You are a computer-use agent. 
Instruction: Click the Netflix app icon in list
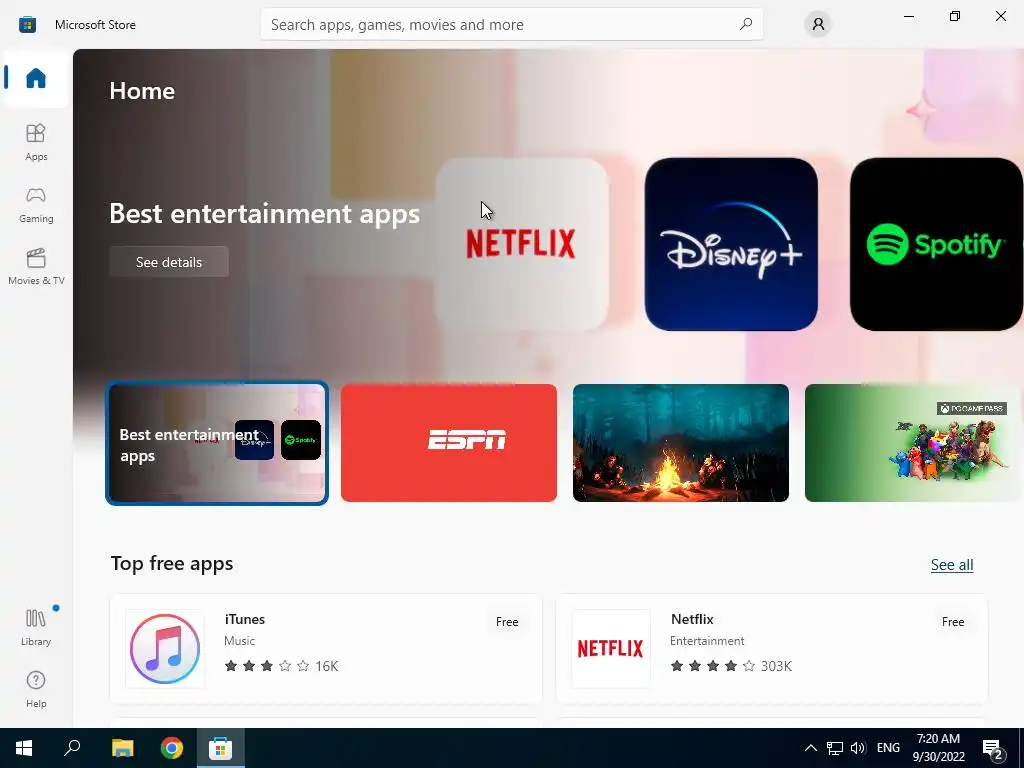pos(611,648)
